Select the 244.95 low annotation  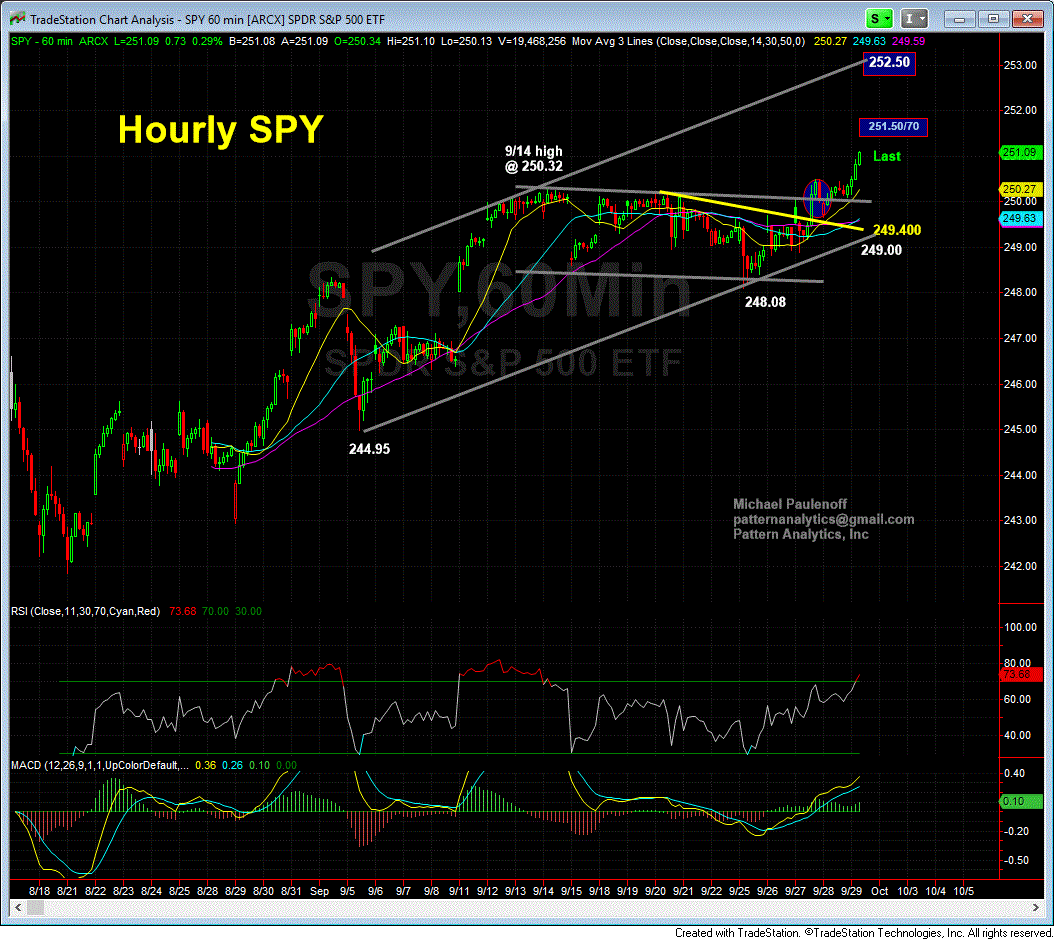369,449
